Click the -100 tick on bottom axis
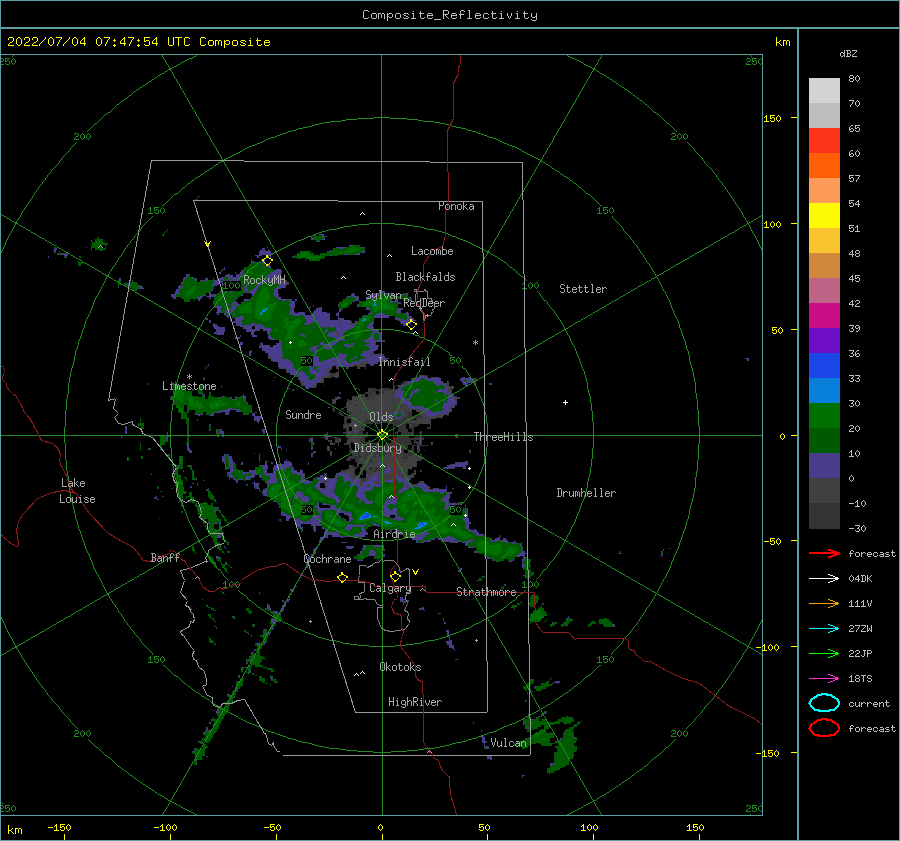The width and height of the screenshot is (900, 841). tap(165, 827)
